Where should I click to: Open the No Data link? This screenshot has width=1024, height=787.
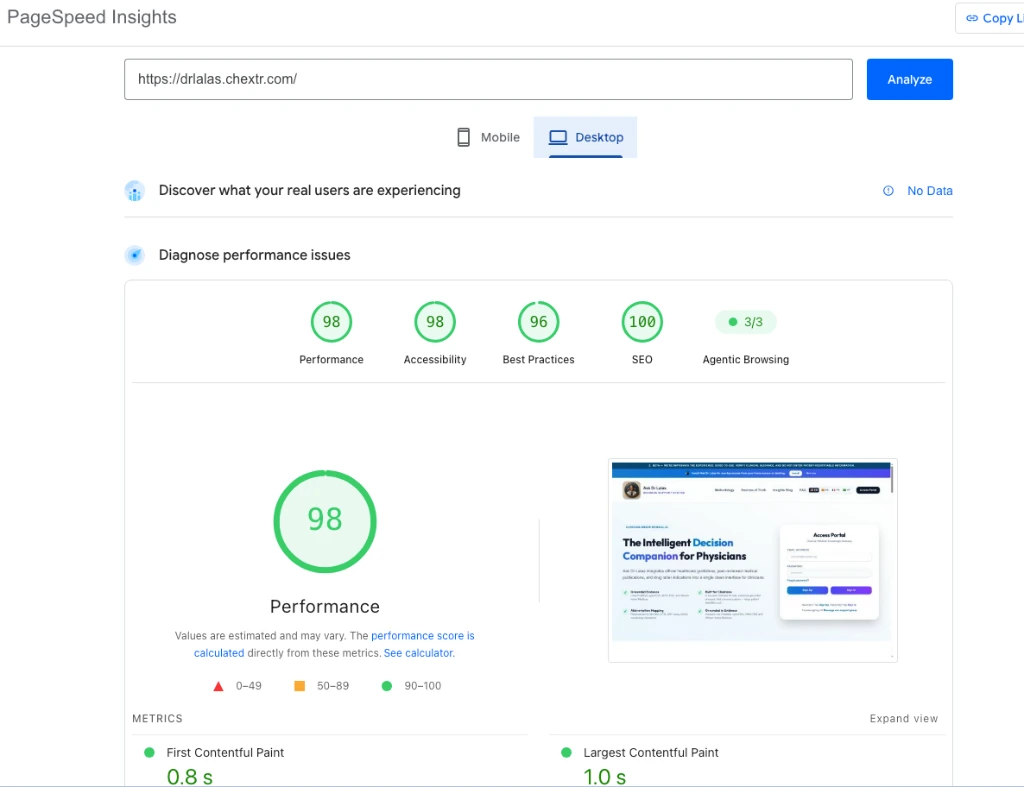[929, 191]
